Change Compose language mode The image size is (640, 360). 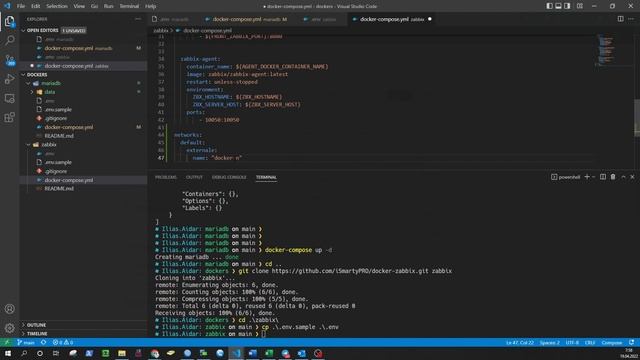(612, 342)
